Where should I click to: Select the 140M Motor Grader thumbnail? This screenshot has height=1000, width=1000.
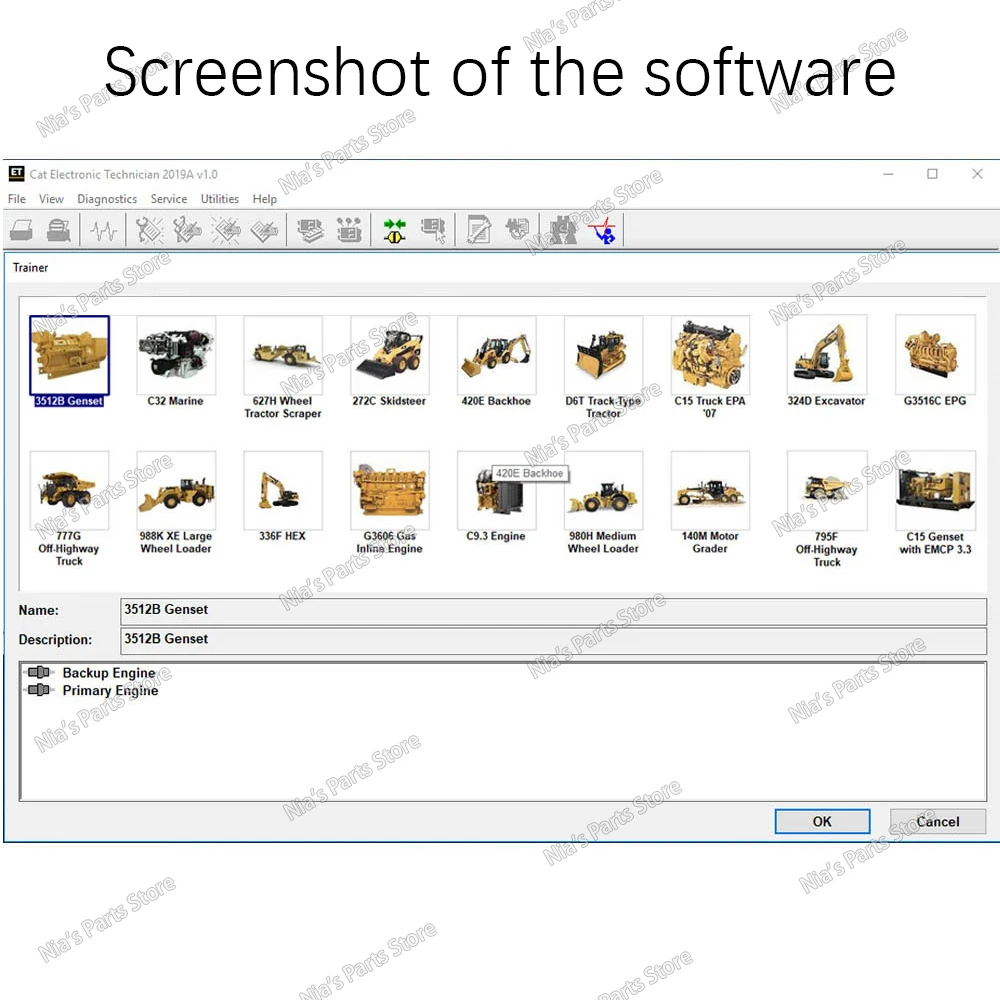tap(710, 490)
